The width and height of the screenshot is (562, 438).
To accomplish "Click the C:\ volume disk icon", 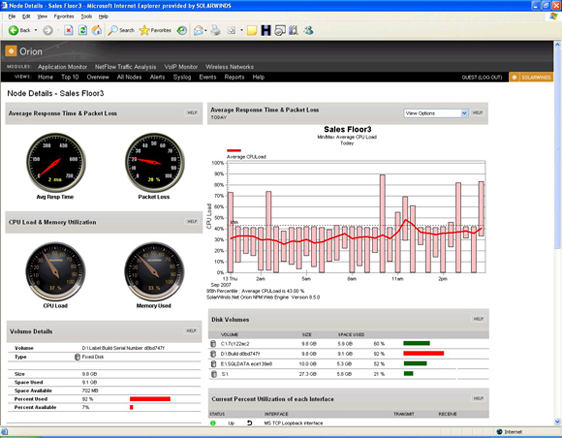I will [213, 344].
